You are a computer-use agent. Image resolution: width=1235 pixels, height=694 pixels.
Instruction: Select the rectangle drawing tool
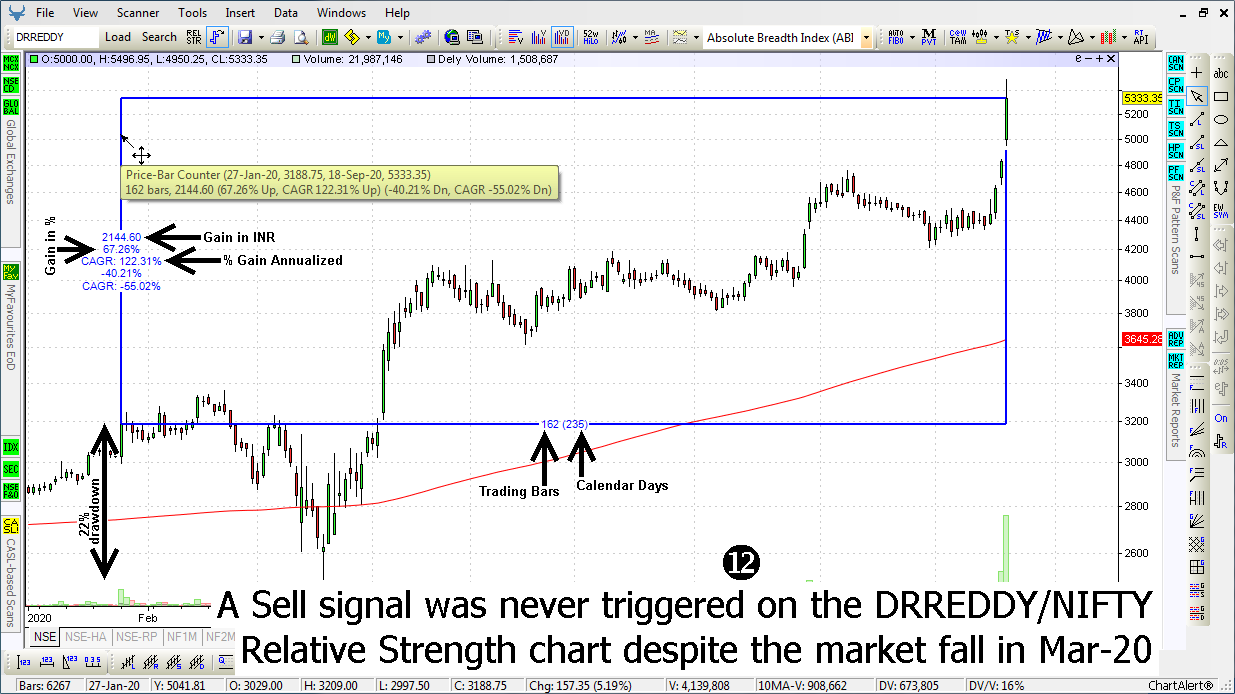coord(1221,96)
